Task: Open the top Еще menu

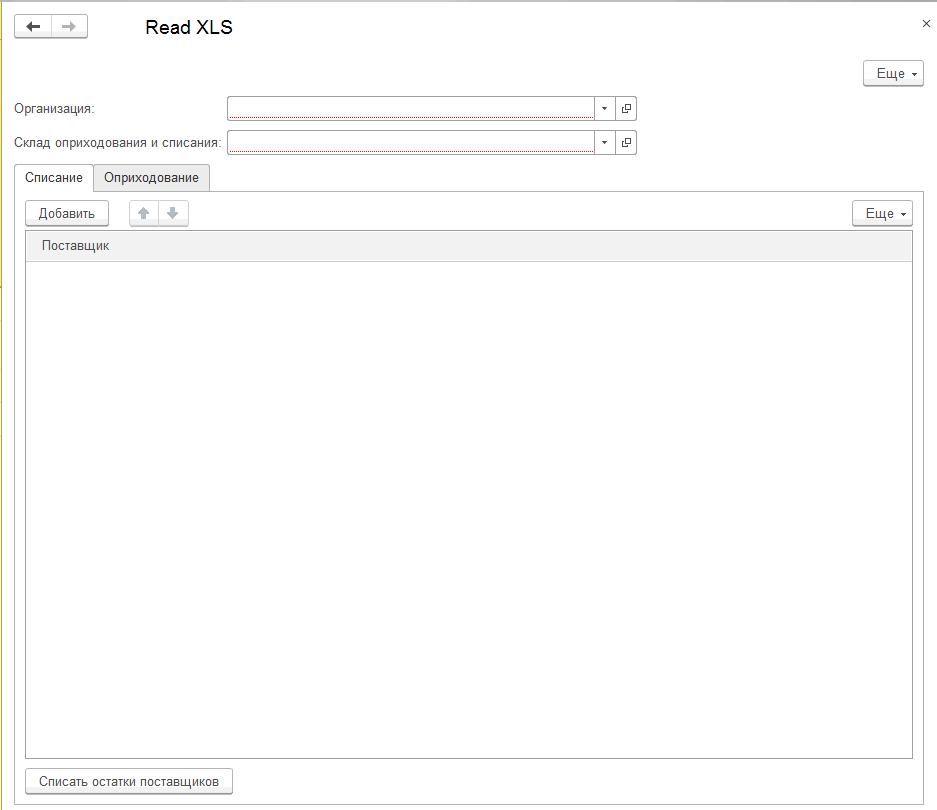Action: pyautogui.click(x=892, y=74)
